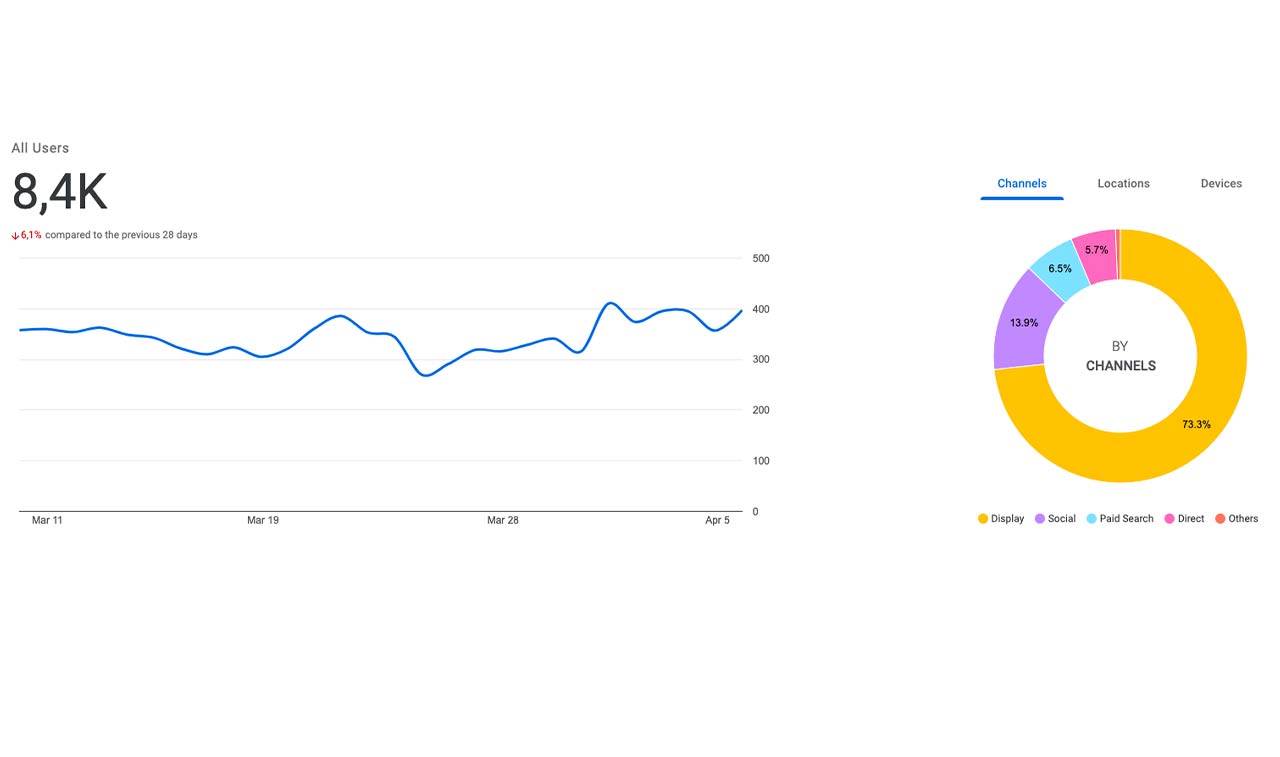Click the yellow Display legend dot

[x=983, y=519]
